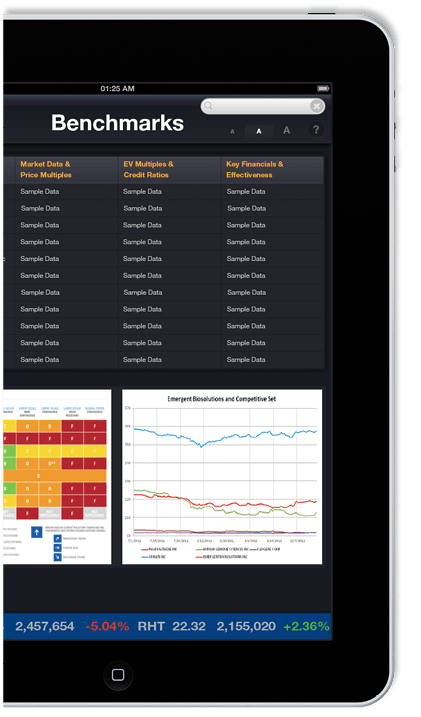This screenshot has width=421, height=717.
Task: Click the Cangene Corp purple legend entry
Action: pos(265,549)
